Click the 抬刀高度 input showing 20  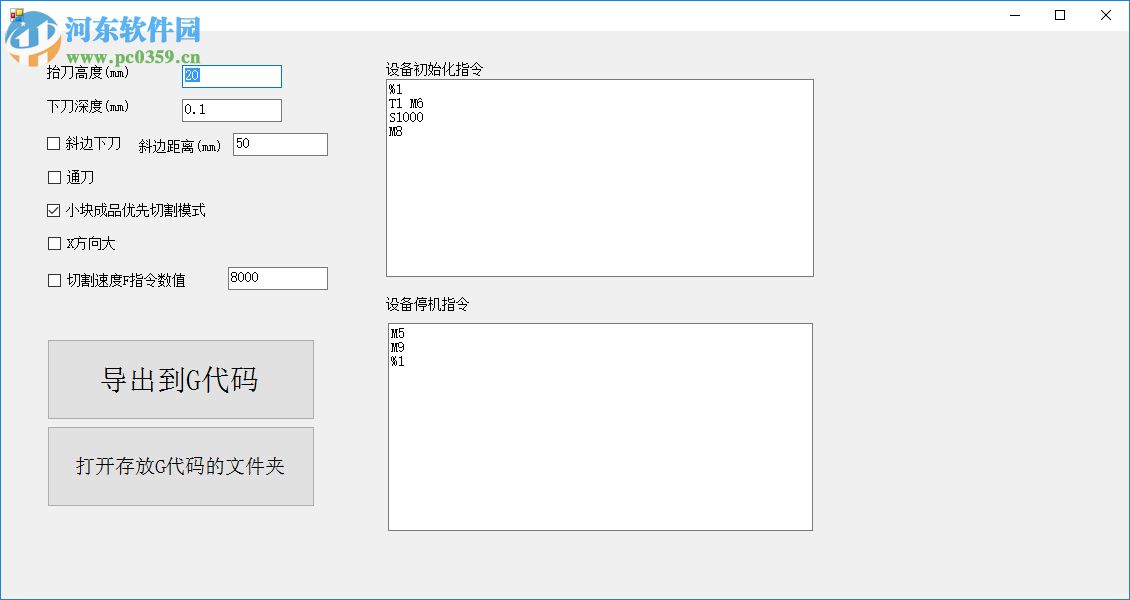(x=231, y=76)
